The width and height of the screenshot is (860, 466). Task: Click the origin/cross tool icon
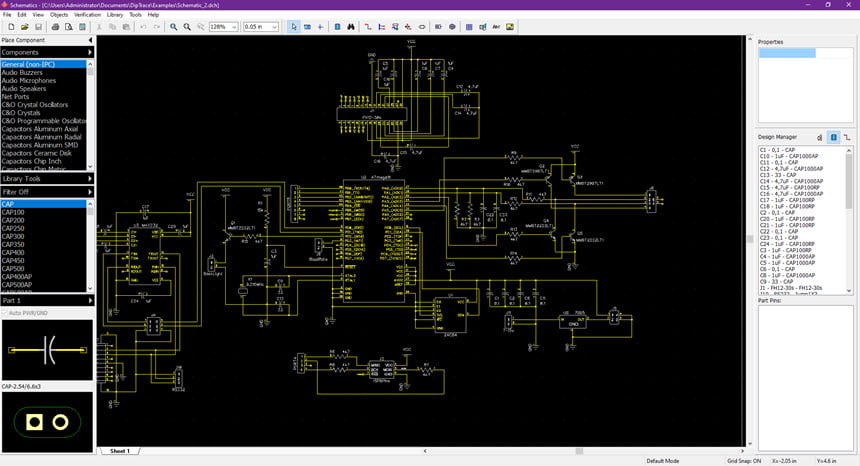coord(320,26)
